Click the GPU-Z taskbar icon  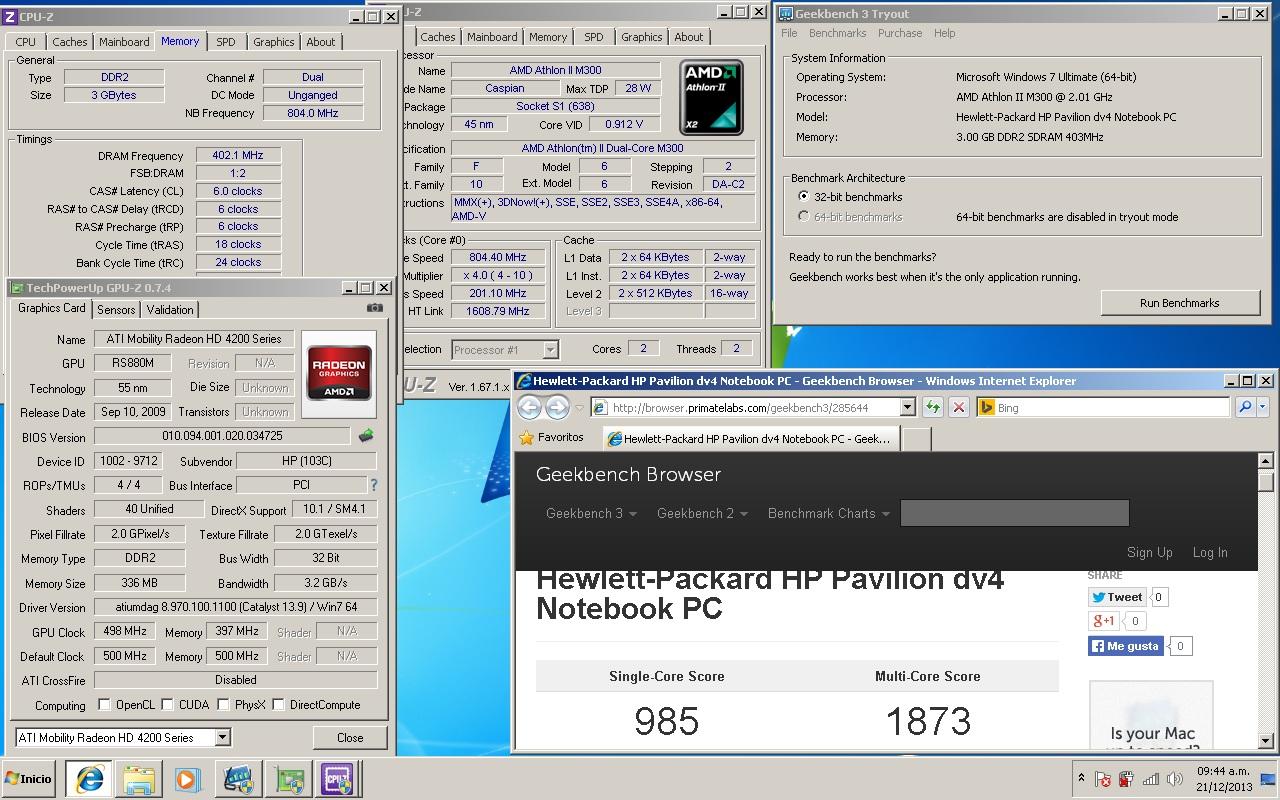pos(289,779)
